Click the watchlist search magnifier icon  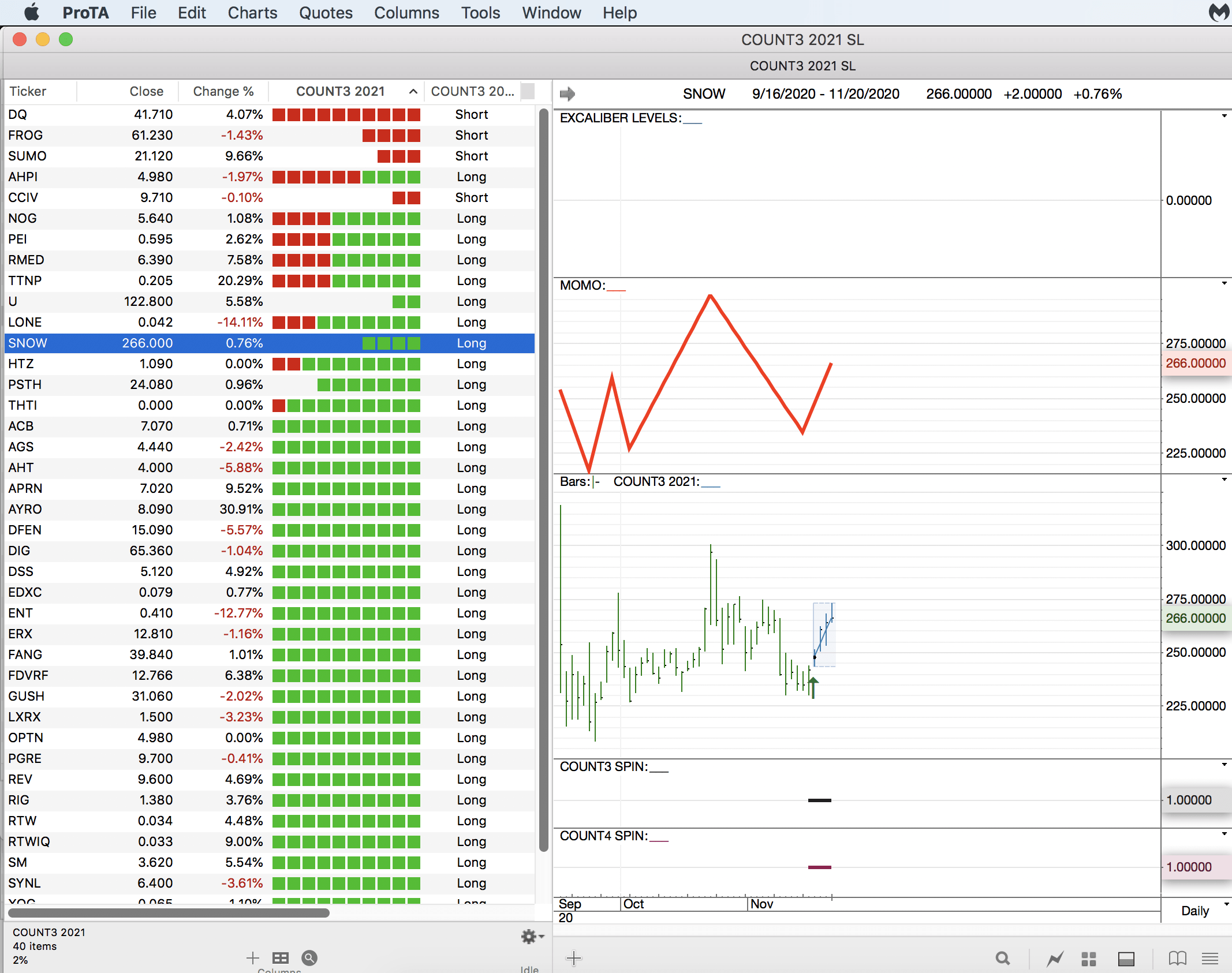tap(309, 958)
